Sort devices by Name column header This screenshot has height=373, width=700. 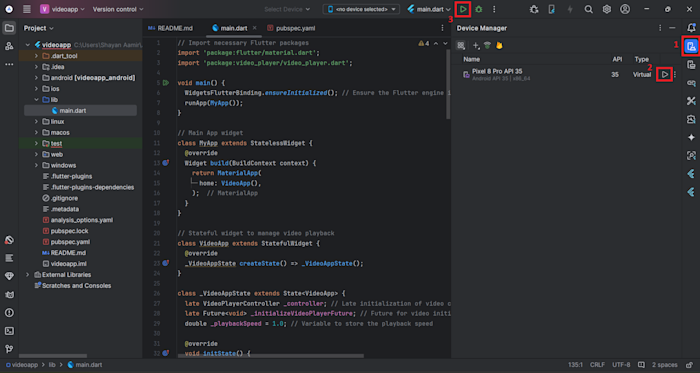tap(471, 59)
